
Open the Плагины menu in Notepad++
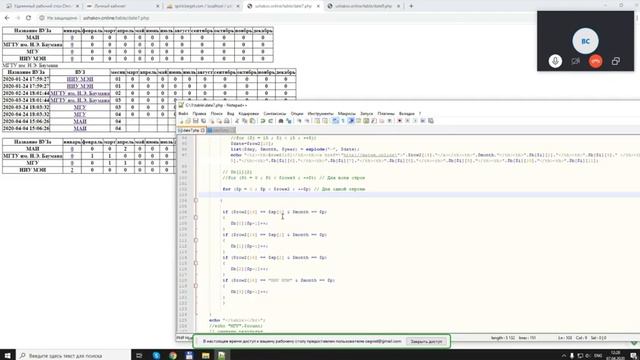[386, 113]
